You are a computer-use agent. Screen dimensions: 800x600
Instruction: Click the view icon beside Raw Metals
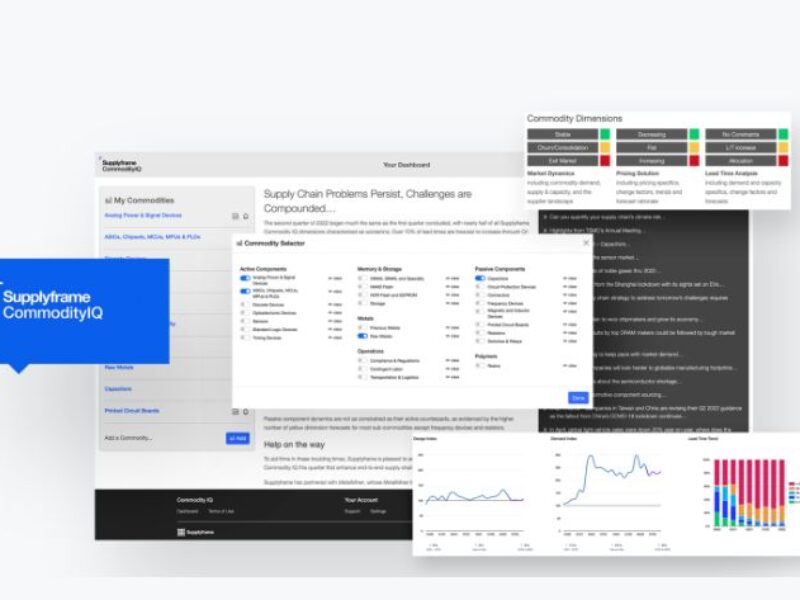point(451,336)
